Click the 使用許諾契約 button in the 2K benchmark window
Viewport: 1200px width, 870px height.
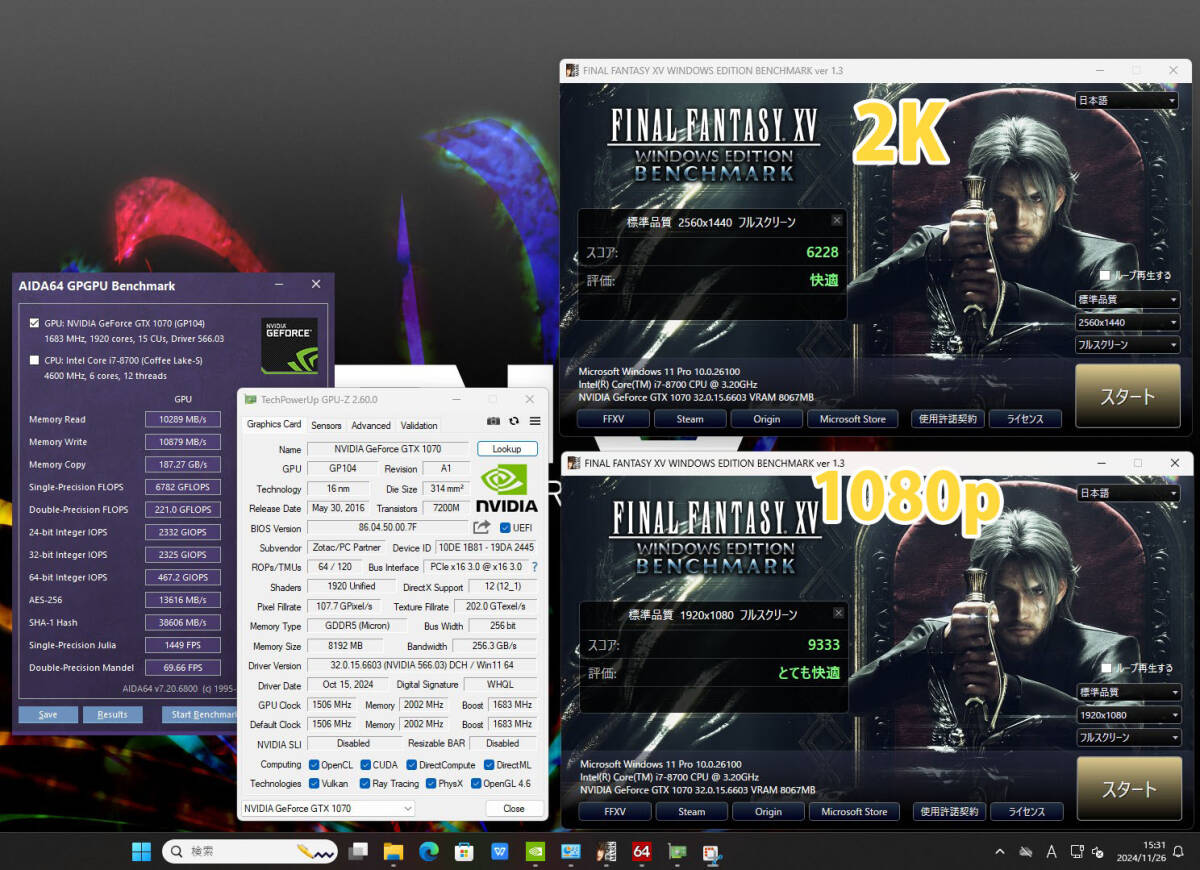[949, 419]
